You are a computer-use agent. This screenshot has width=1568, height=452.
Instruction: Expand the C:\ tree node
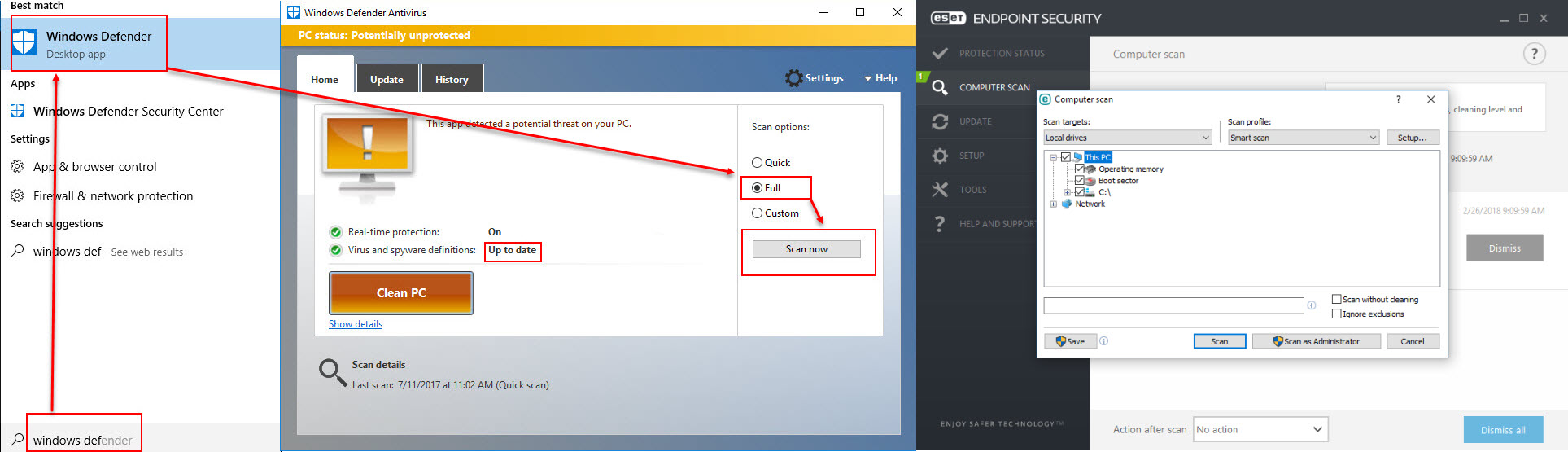tap(1068, 192)
